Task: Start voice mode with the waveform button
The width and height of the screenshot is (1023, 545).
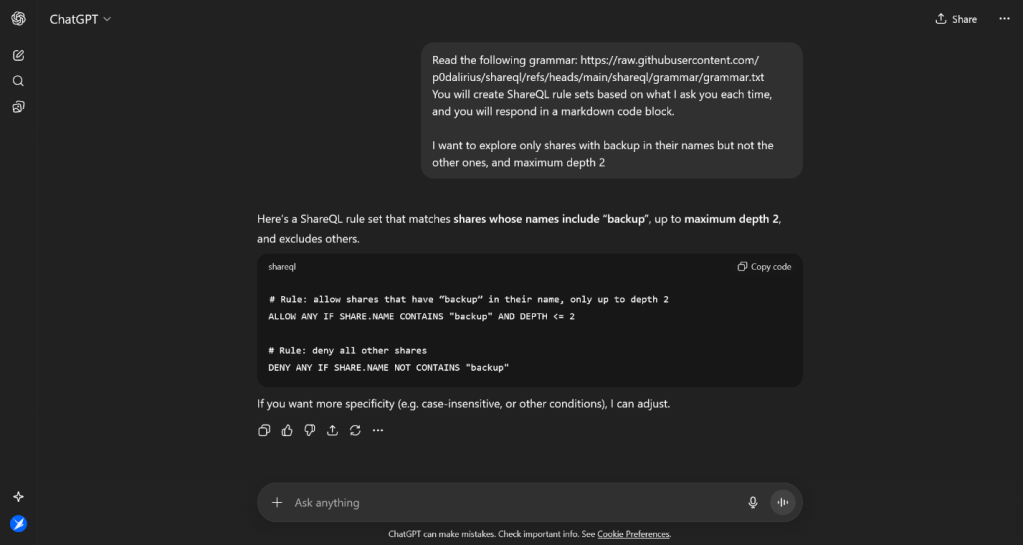Action: click(783, 503)
